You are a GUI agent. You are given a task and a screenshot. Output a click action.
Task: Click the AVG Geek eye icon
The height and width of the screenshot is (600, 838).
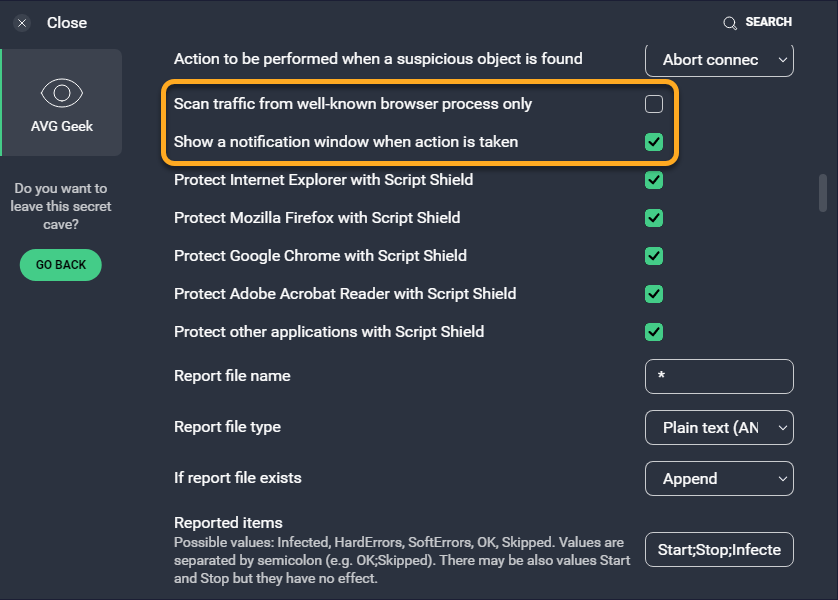coord(62,94)
